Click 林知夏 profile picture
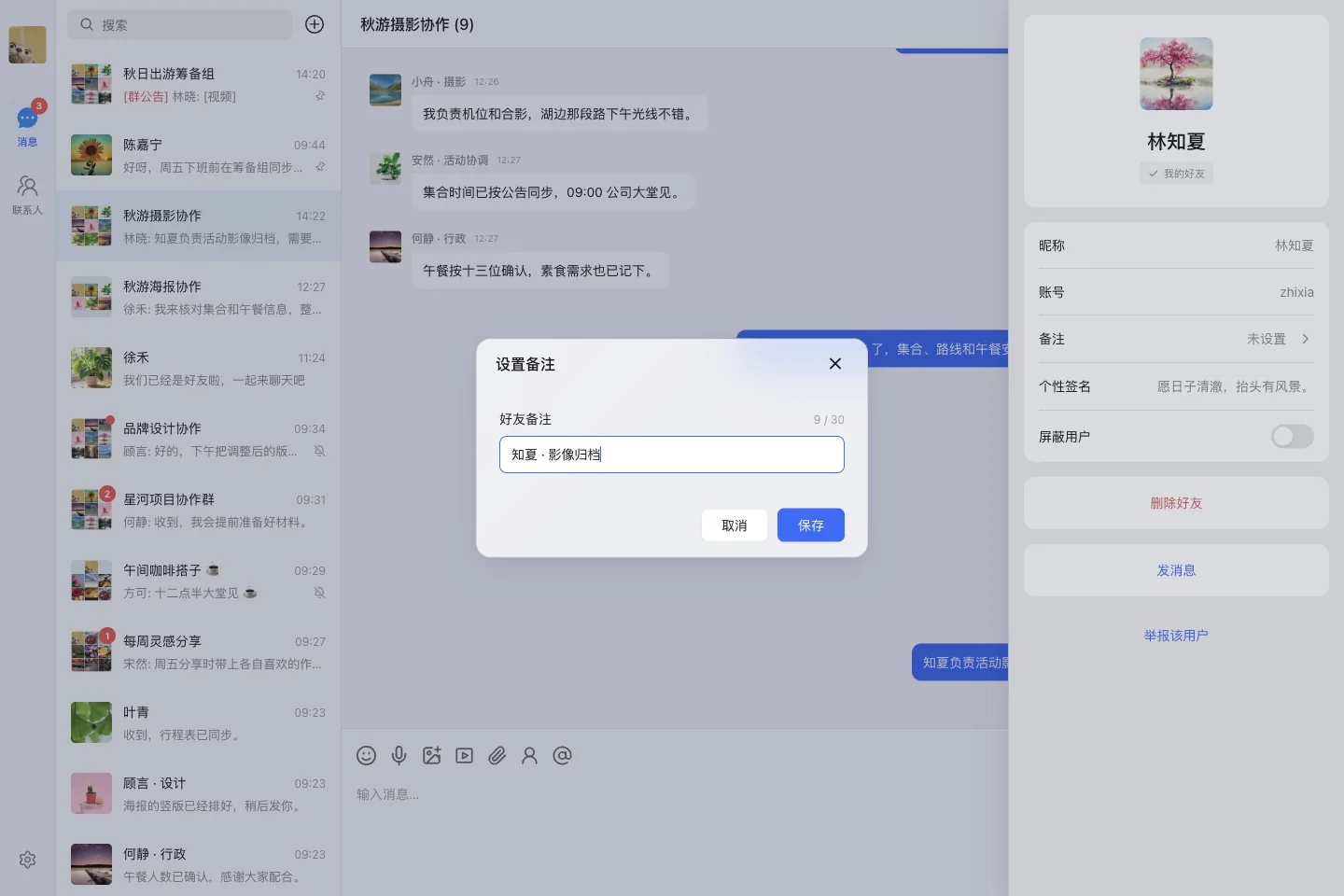The height and width of the screenshot is (896, 1344). (x=1176, y=74)
